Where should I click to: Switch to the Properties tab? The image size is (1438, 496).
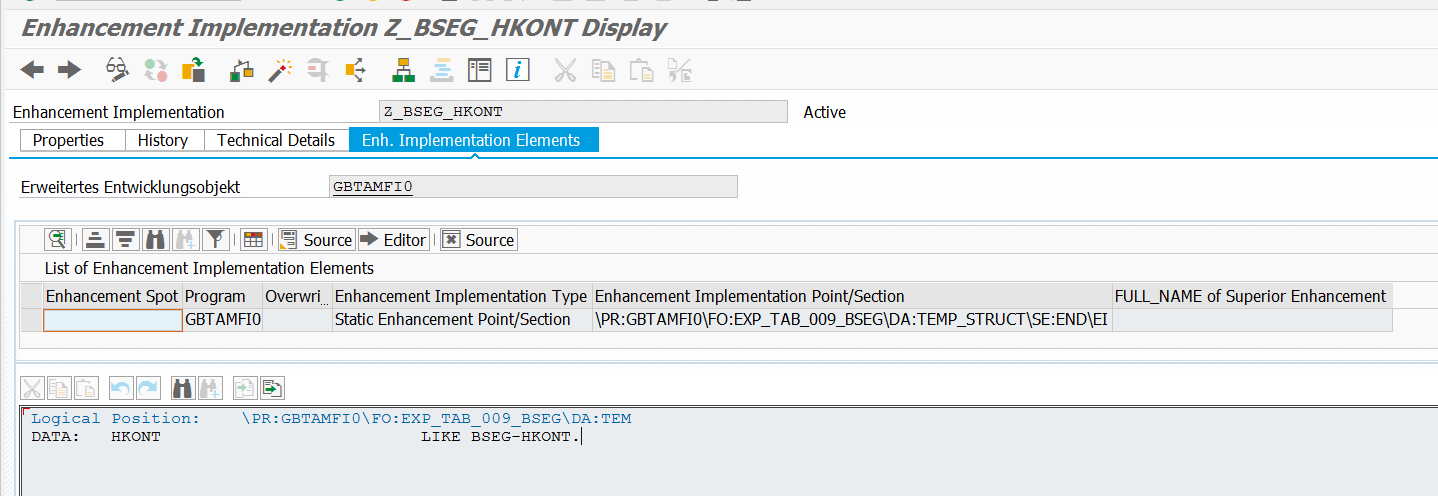click(x=68, y=140)
